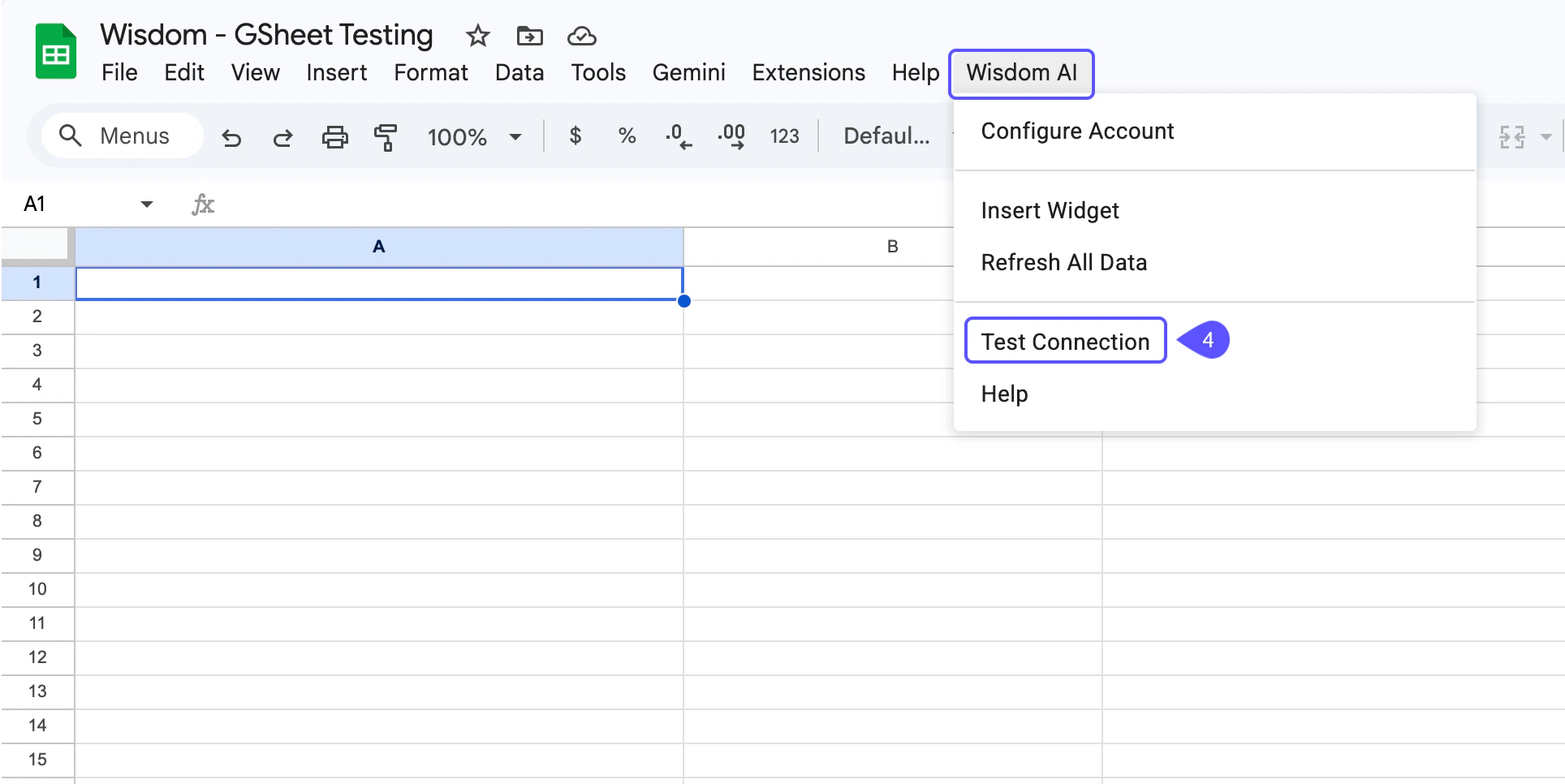Select cell B6
The width and height of the screenshot is (1565, 784).
[892, 454]
